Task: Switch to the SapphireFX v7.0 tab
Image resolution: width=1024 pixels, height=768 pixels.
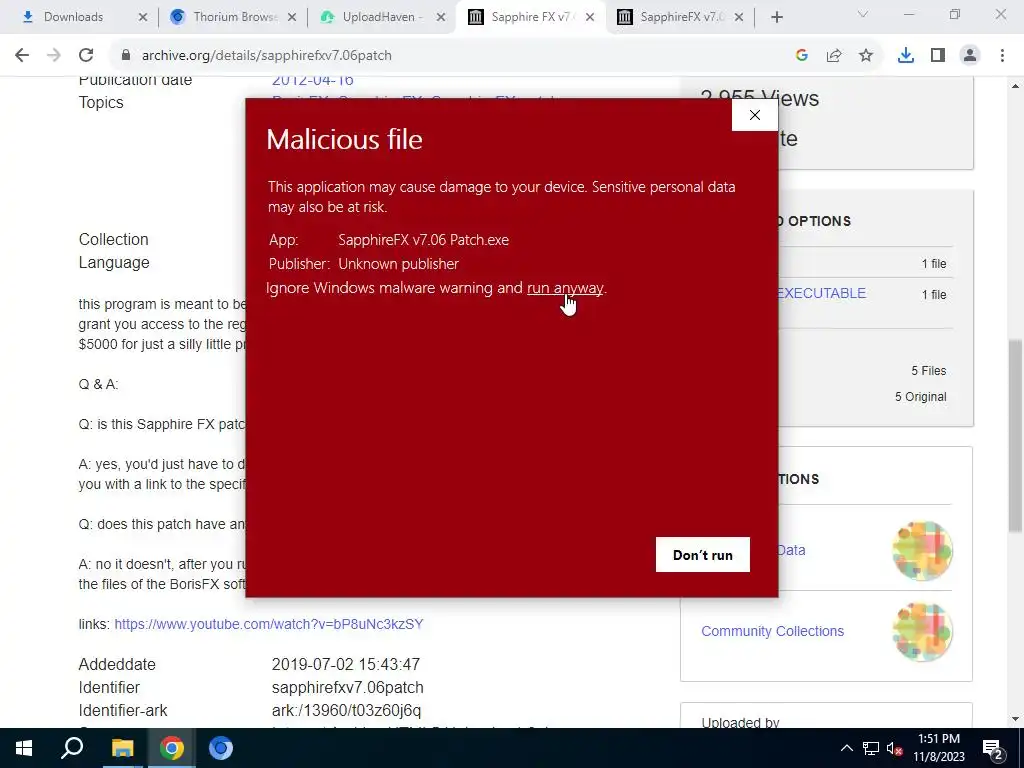Action: coord(680,17)
